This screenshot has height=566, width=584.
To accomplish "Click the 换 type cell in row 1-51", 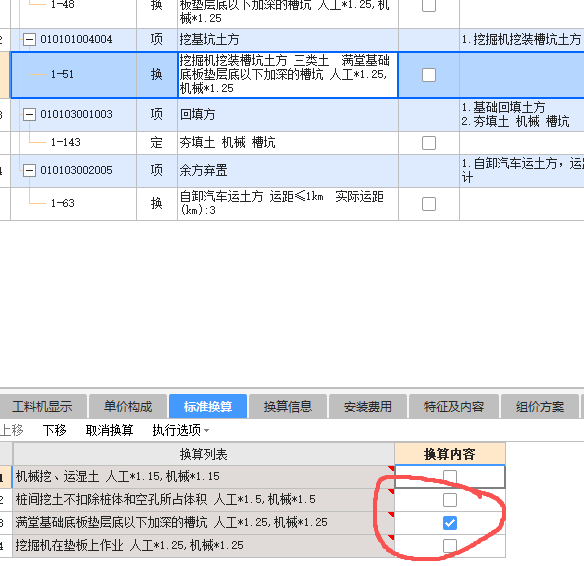I will pyautogui.click(x=157, y=75).
